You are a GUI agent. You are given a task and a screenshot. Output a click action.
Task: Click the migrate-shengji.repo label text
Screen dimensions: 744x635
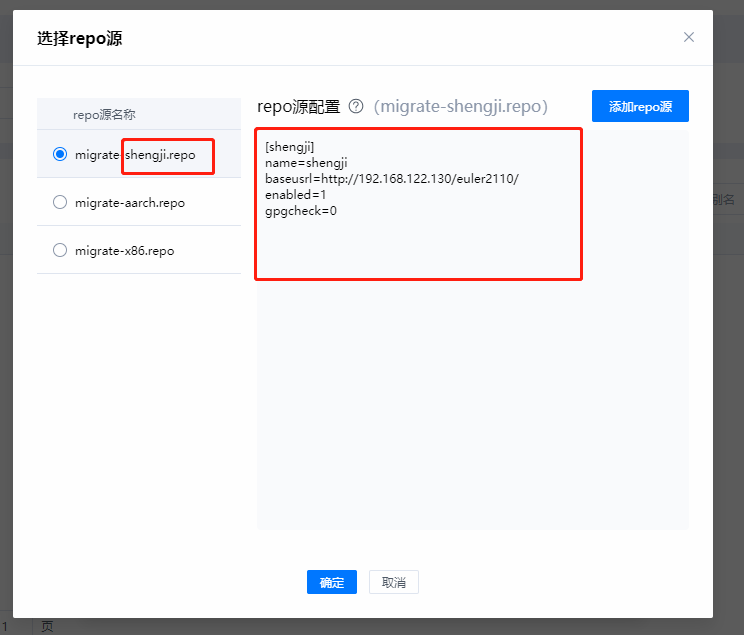point(135,155)
